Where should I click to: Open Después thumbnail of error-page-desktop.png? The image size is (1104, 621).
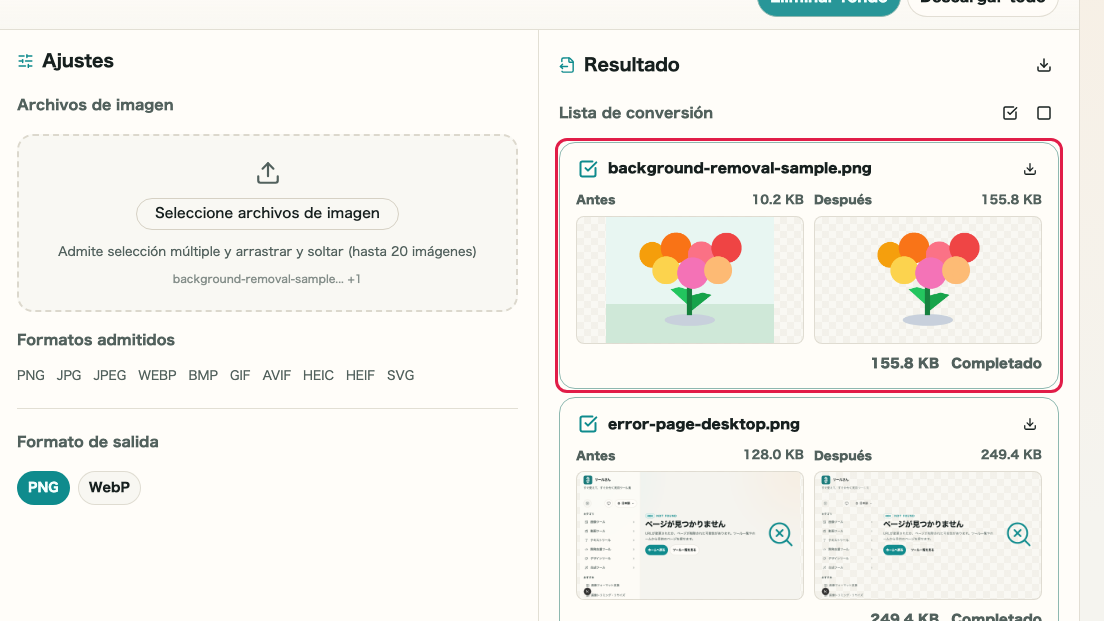pos(927,535)
